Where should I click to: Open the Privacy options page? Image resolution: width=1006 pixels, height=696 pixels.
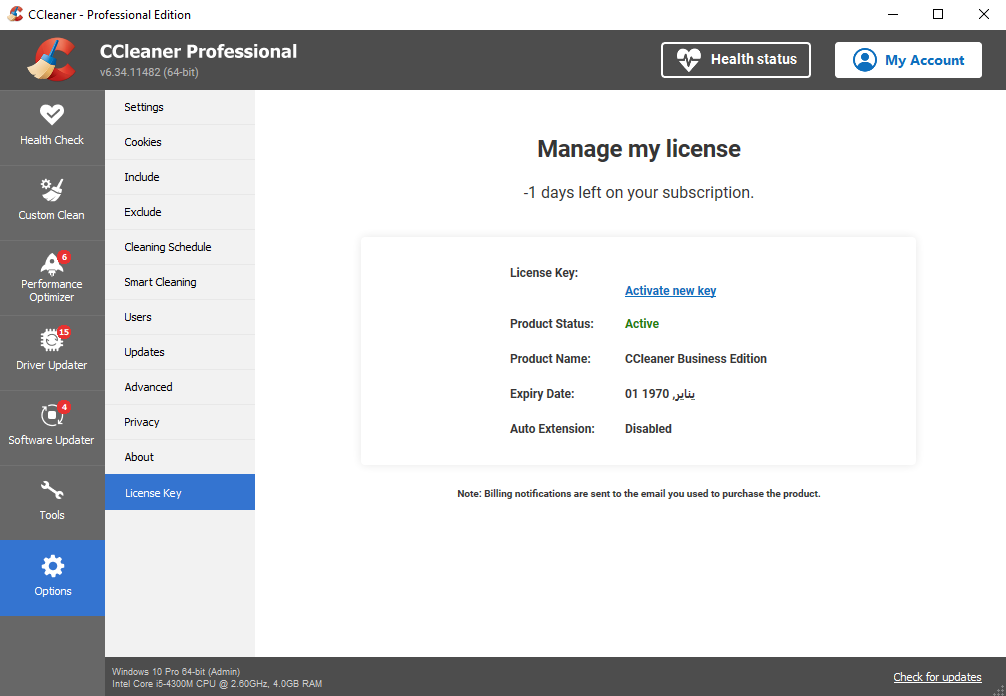click(180, 422)
